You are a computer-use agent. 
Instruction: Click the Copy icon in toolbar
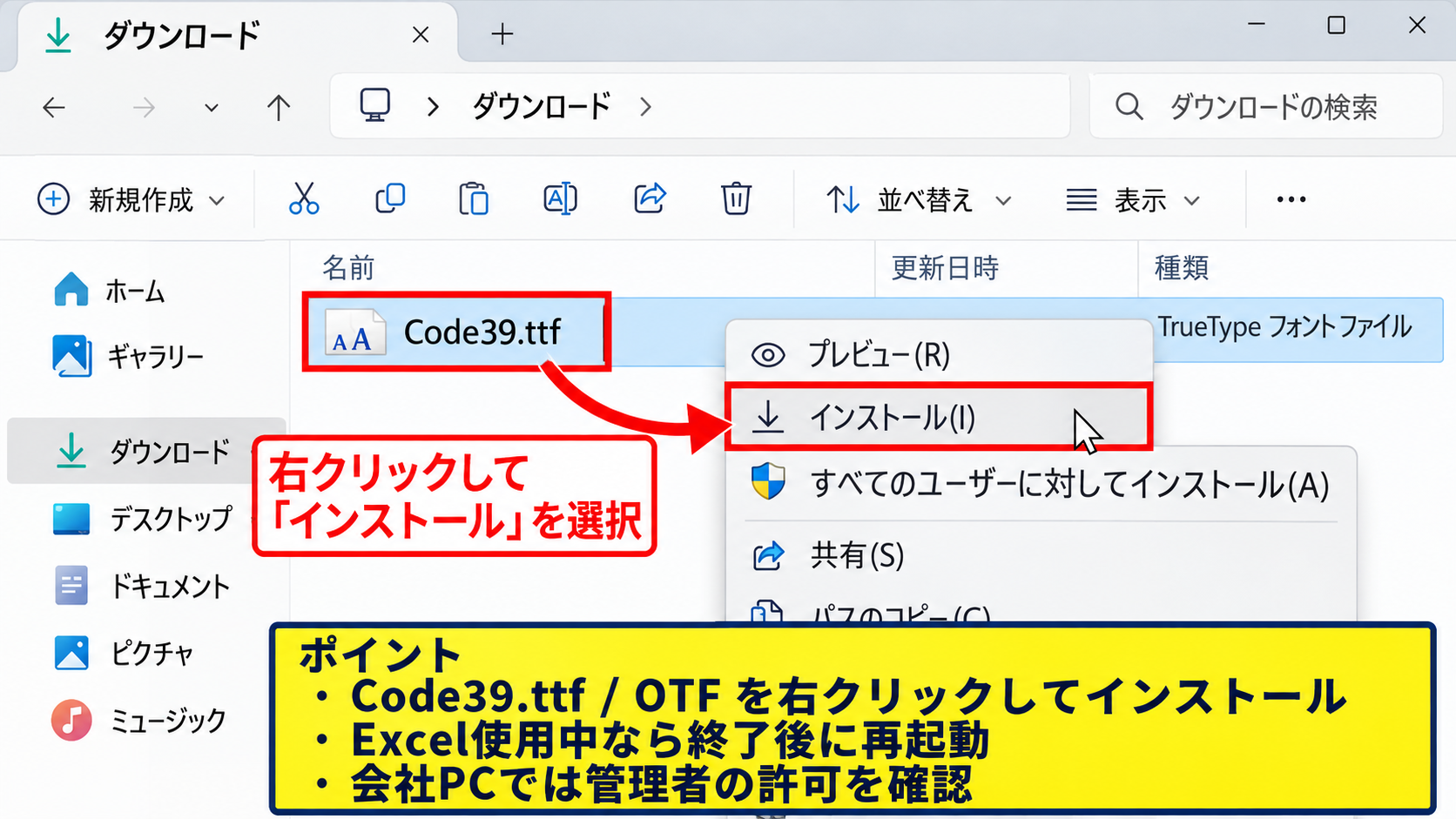pos(389,198)
